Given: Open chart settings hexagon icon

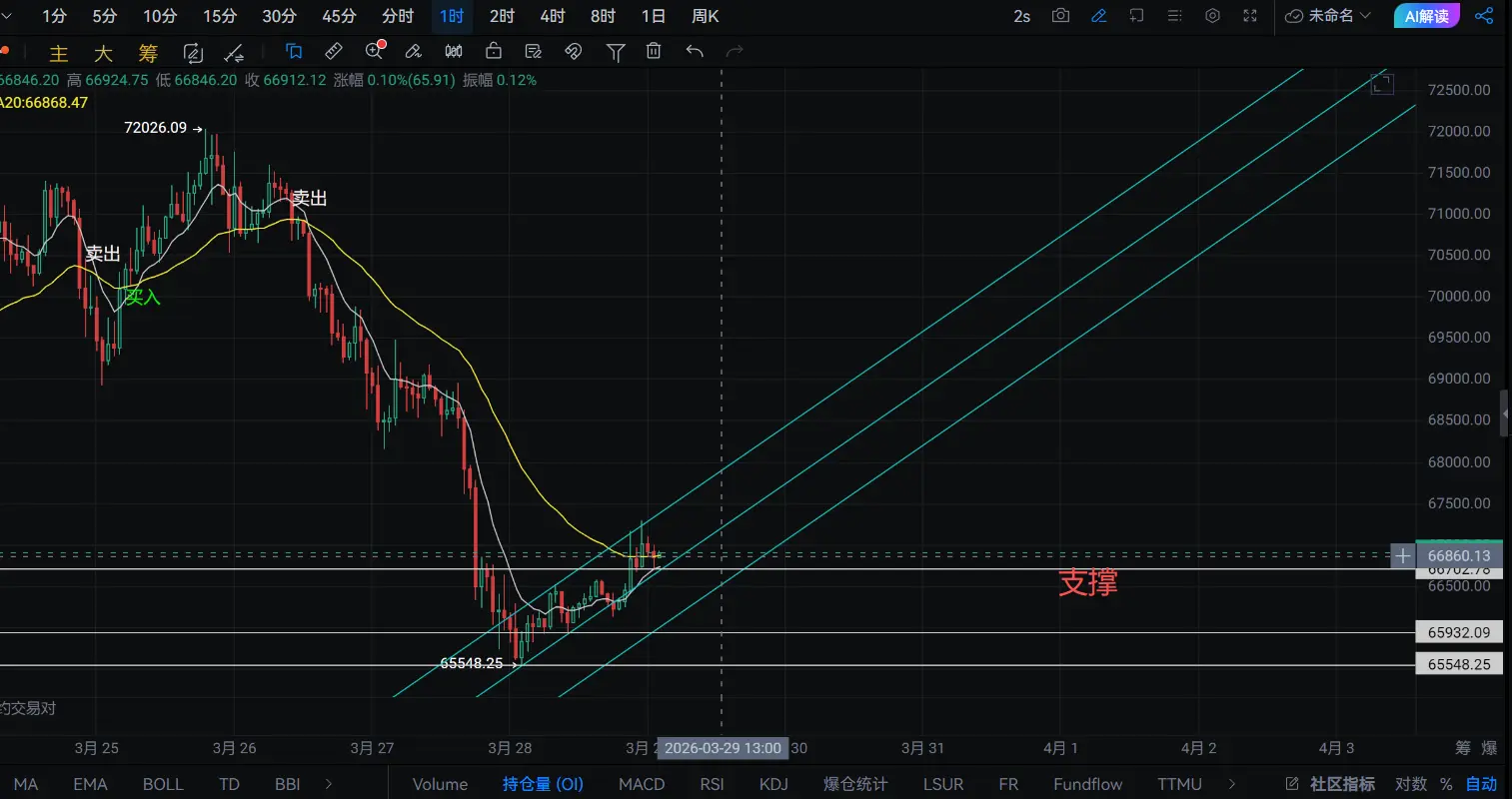Looking at the screenshot, I should tap(1212, 16).
